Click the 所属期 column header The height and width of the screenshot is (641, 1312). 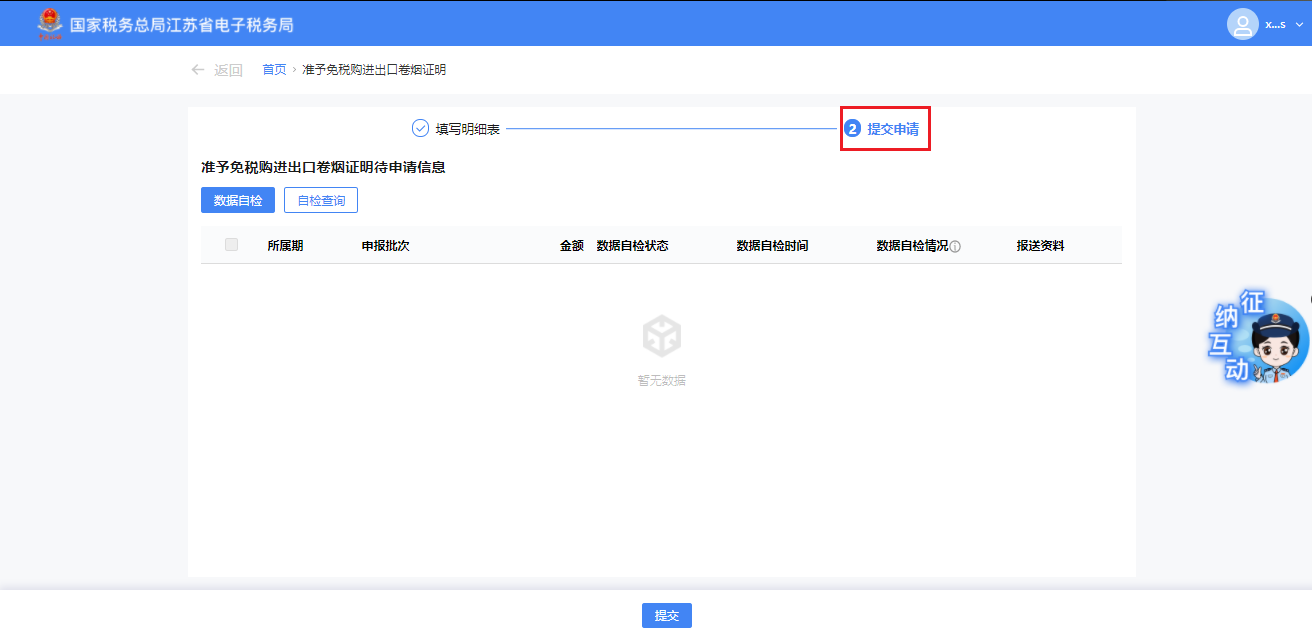point(285,246)
